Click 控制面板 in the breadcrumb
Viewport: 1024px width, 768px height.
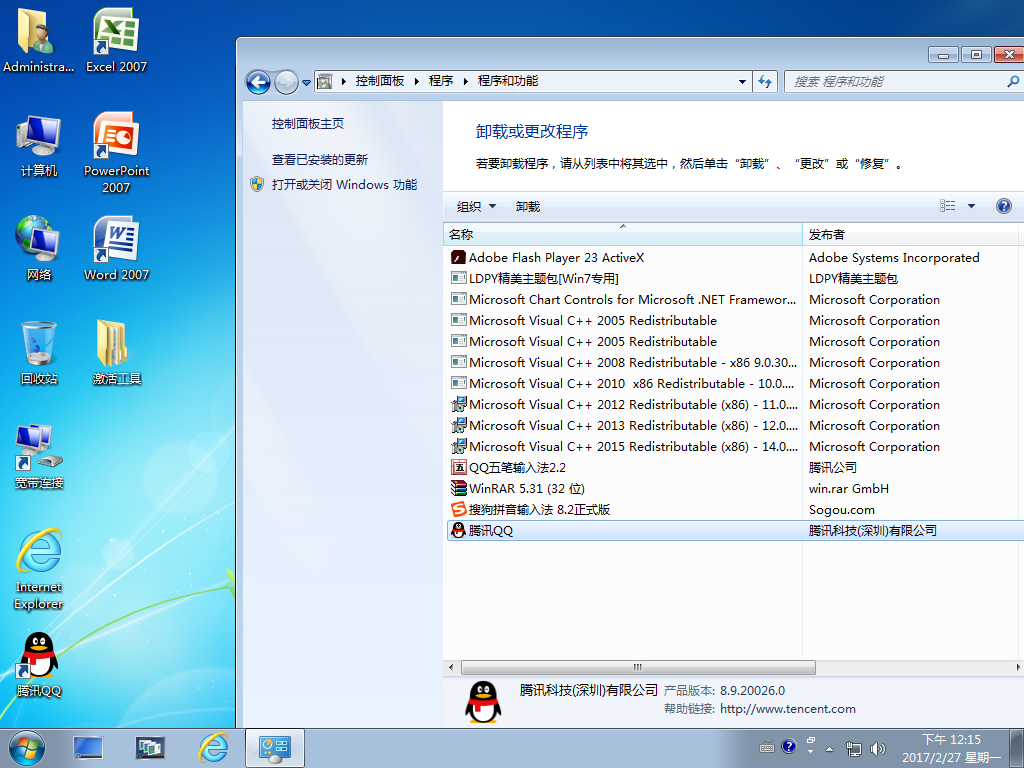click(379, 81)
